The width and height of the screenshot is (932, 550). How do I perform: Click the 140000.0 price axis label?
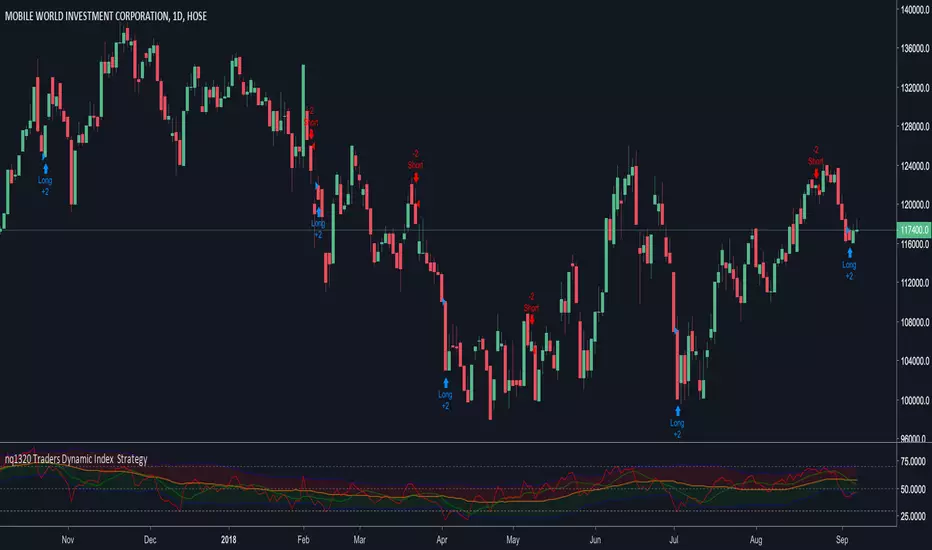tap(915, 10)
